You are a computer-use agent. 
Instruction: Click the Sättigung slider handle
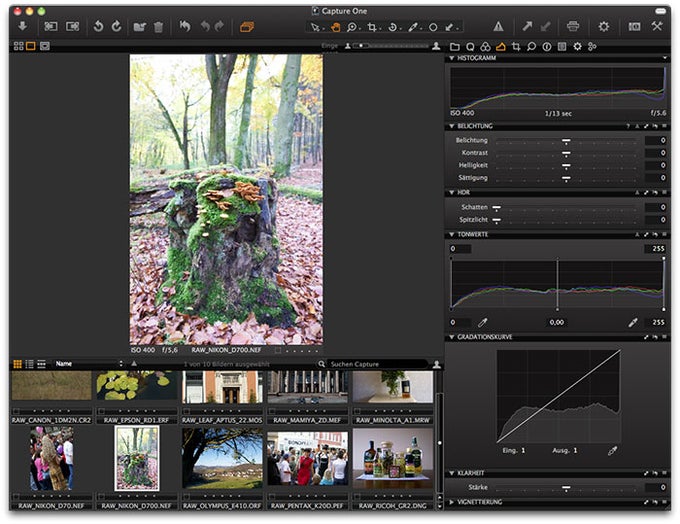(566, 178)
